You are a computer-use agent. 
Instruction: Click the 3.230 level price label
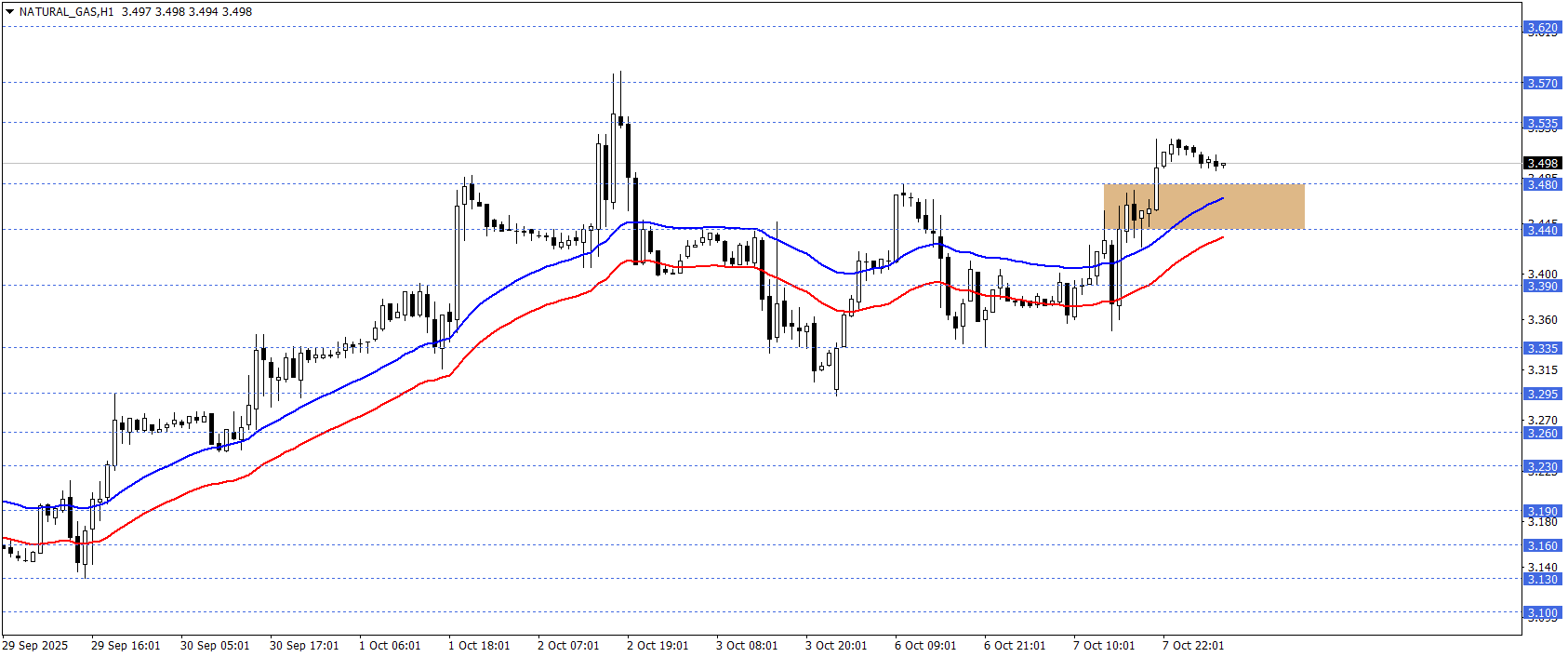1543,467
